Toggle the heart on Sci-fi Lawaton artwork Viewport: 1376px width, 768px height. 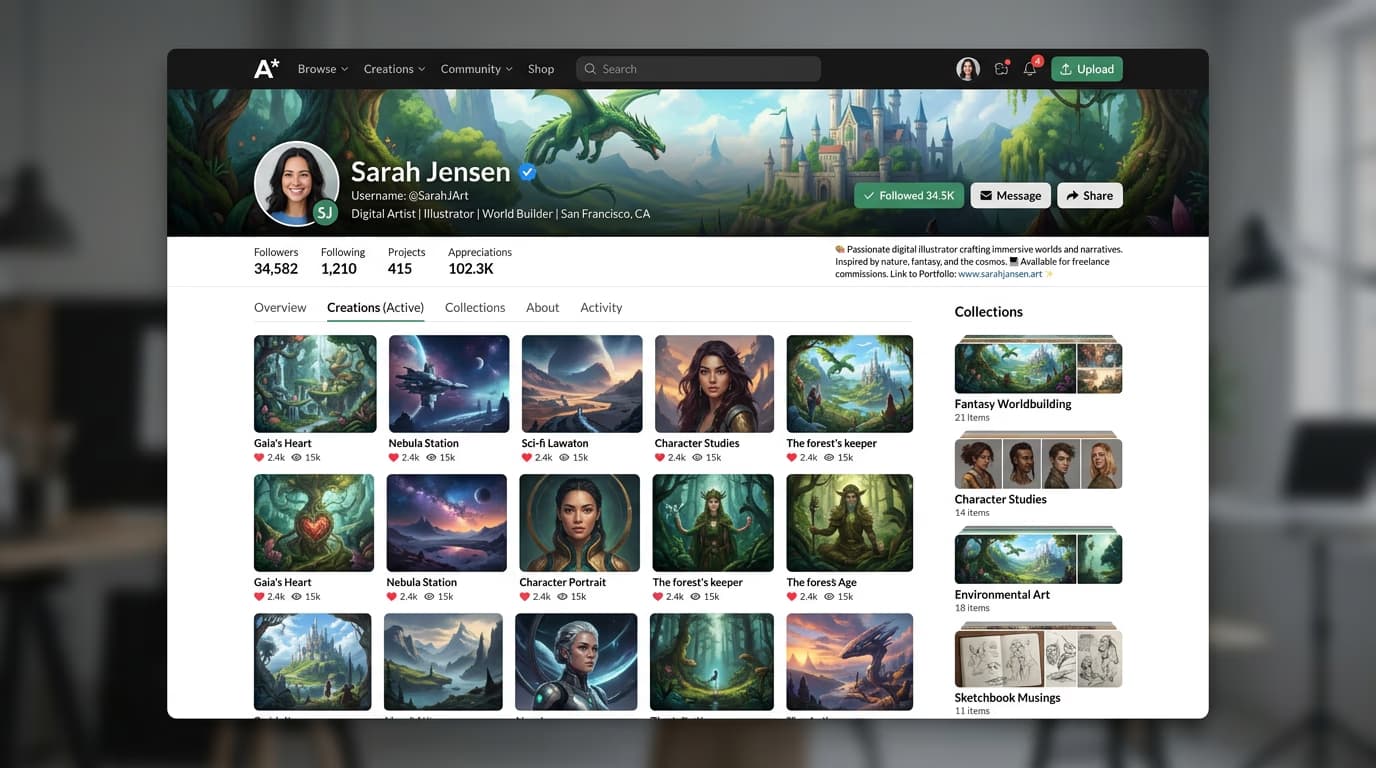(x=527, y=457)
